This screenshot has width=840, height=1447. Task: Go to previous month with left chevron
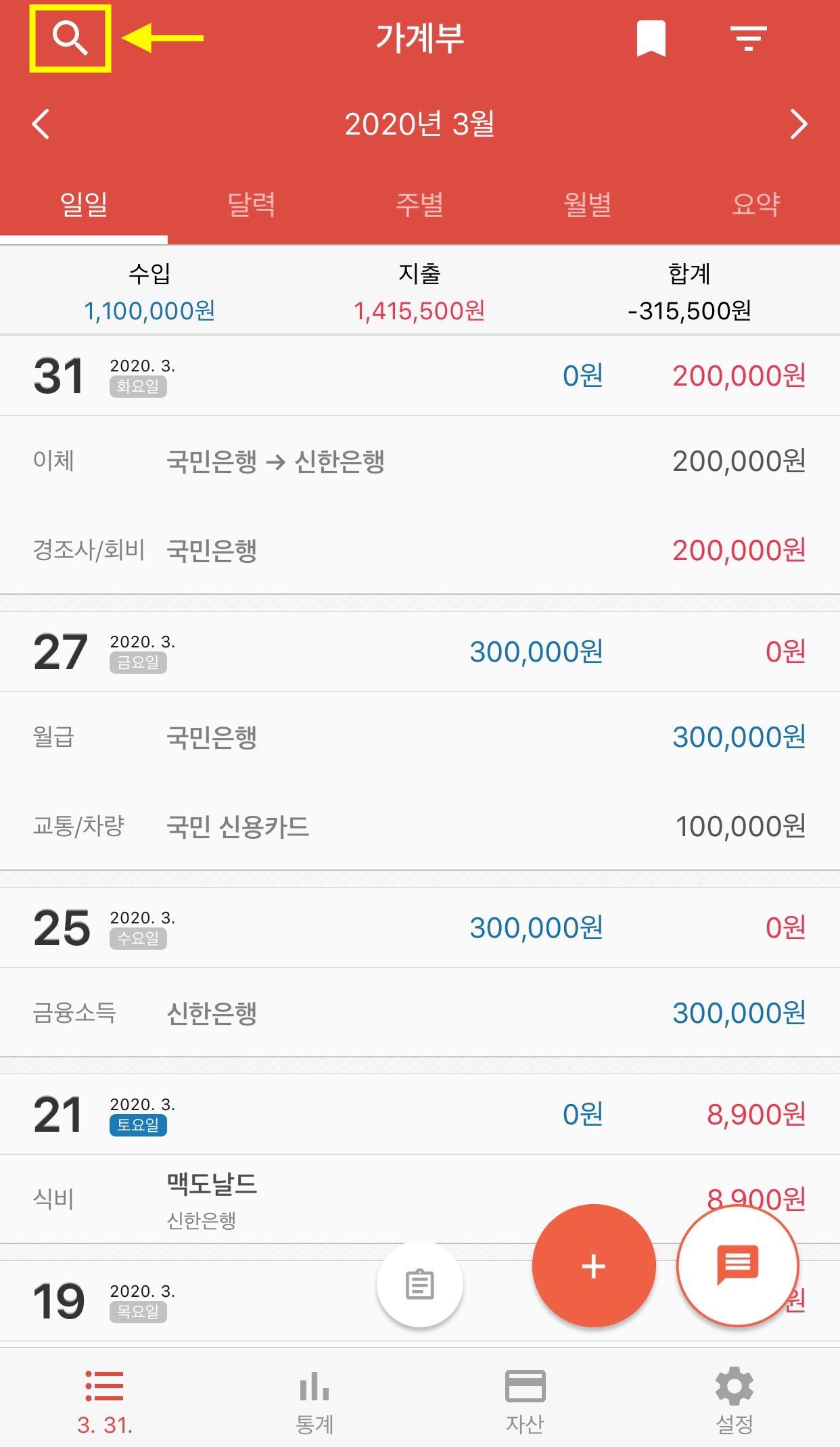[x=41, y=124]
